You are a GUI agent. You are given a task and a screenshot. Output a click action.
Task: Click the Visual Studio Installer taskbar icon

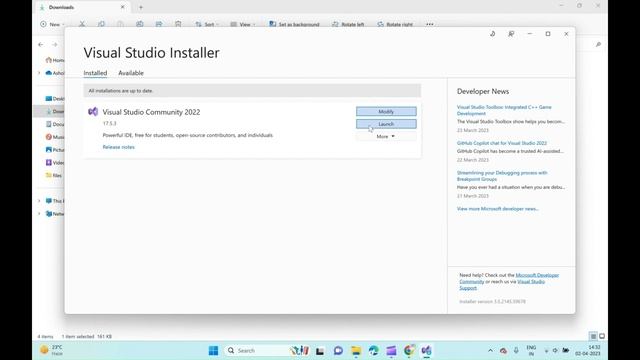(x=427, y=351)
